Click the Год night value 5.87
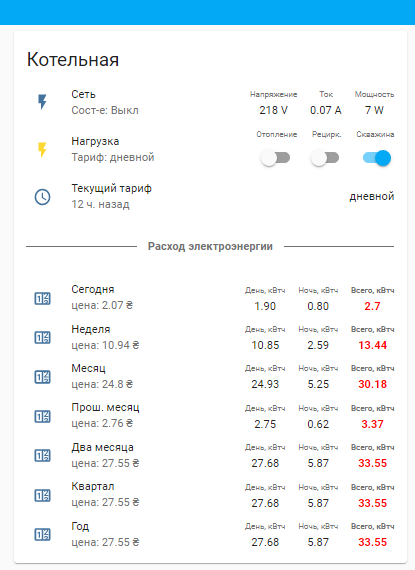 pos(318,542)
